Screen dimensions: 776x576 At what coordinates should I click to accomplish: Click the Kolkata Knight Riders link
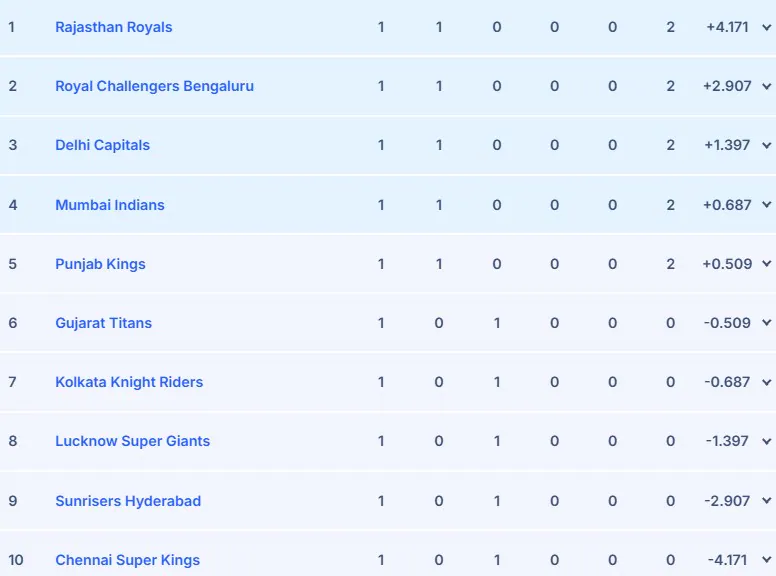129,382
